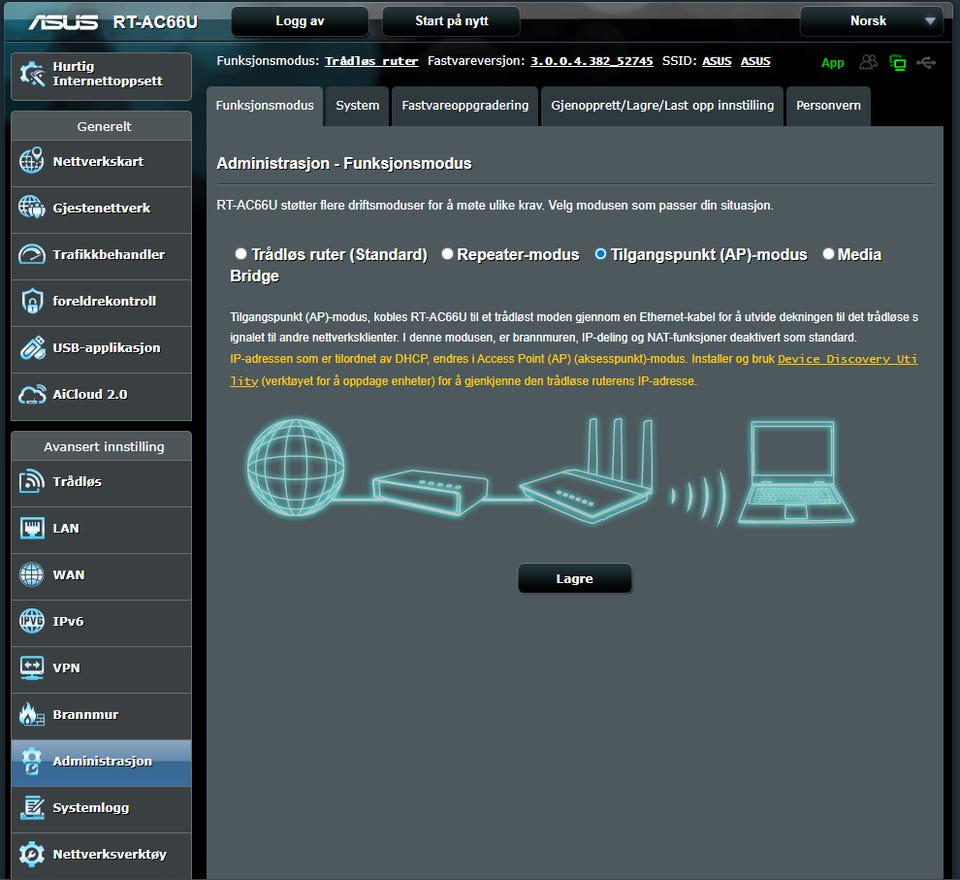Click the Administrasjon gear icon
The width and height of the screenshot is (960, 880).
point(32,761)
